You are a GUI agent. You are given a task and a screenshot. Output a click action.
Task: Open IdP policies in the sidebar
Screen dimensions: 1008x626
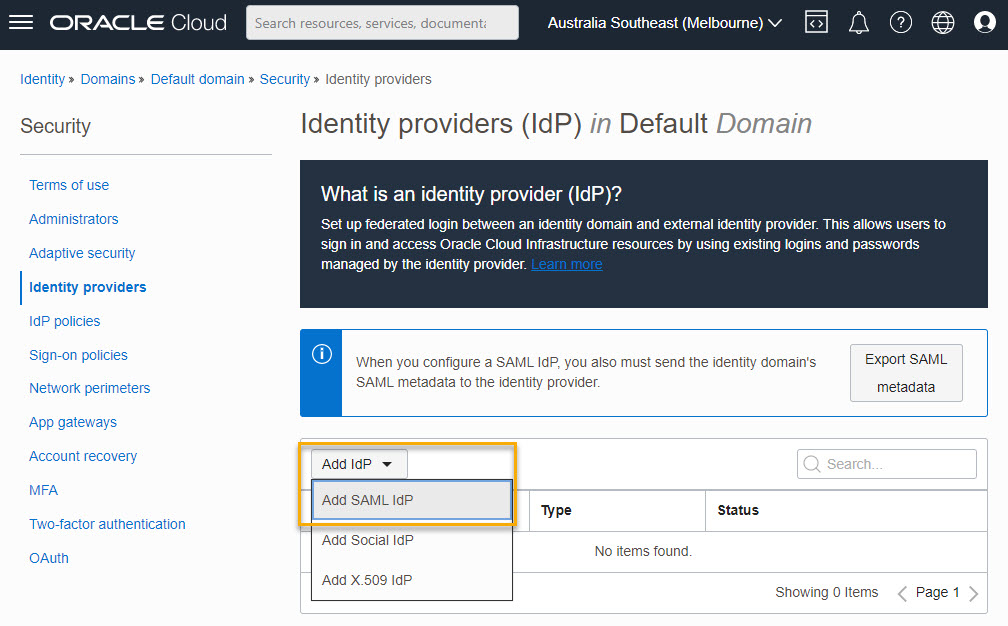click(64, 321)
